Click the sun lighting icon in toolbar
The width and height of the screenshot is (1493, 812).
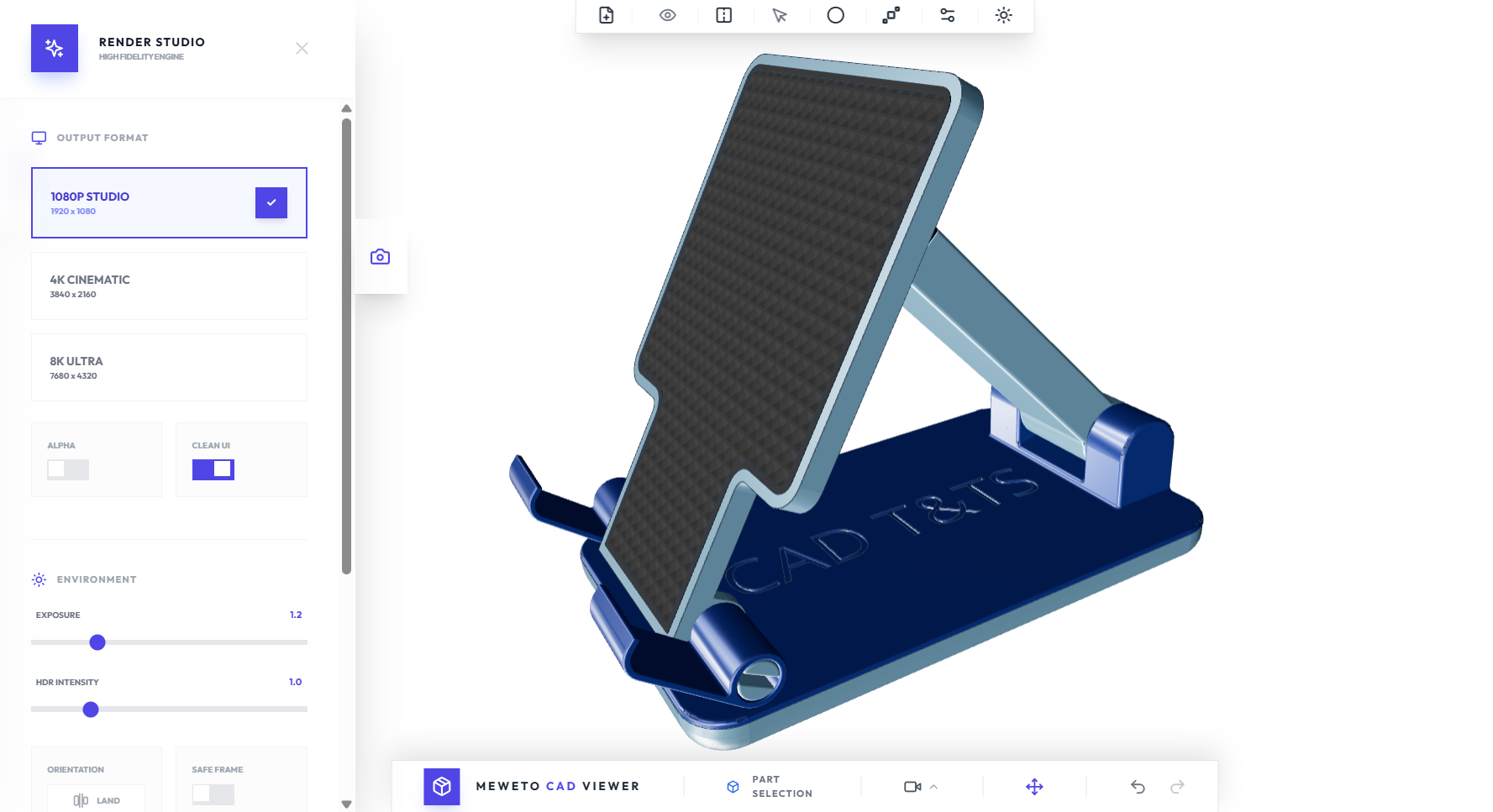pyautogui.click(x=1004, y=15)
